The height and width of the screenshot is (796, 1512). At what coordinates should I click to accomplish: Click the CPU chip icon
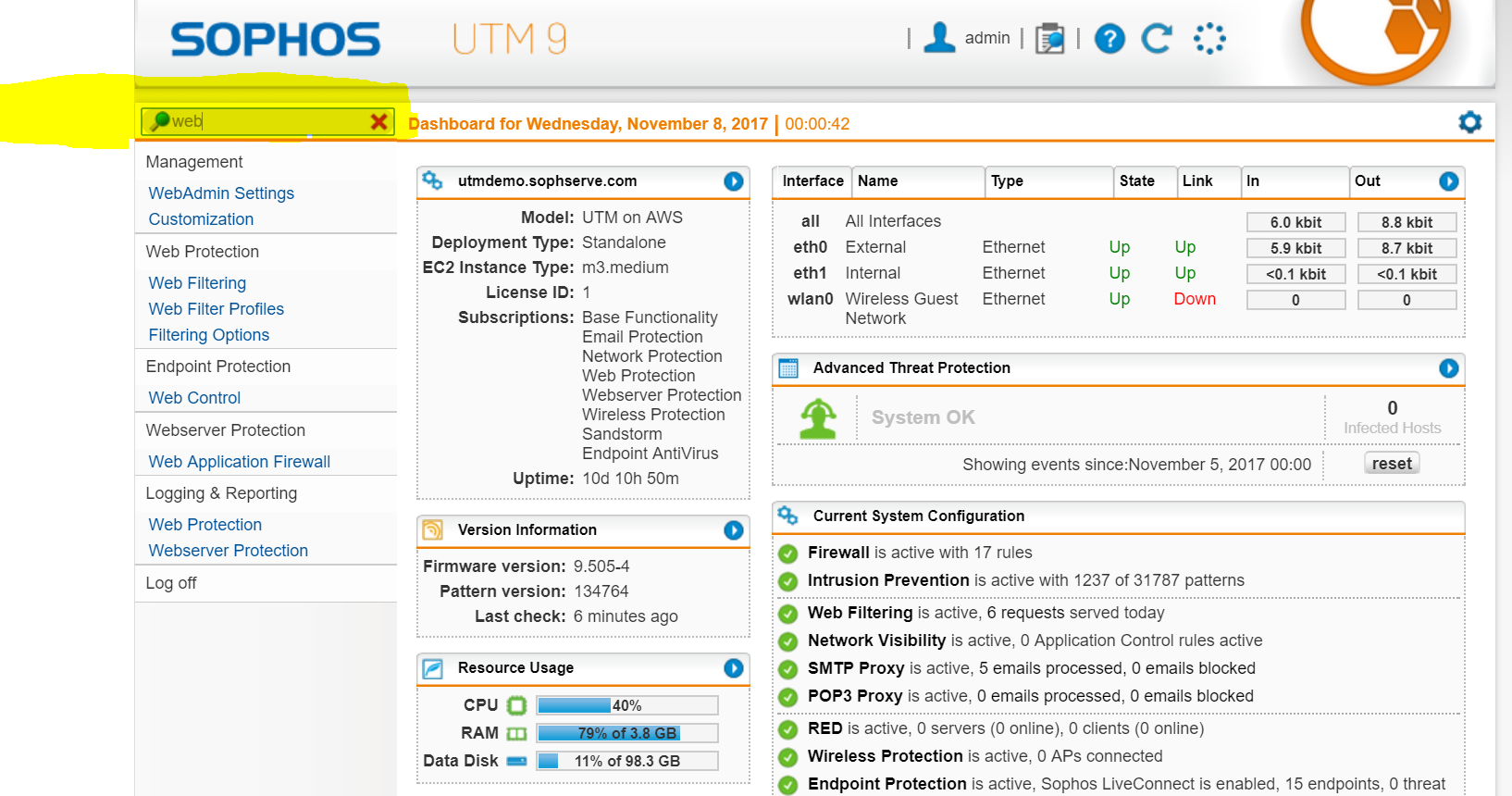pyautogui.click(x=516, y=705)
